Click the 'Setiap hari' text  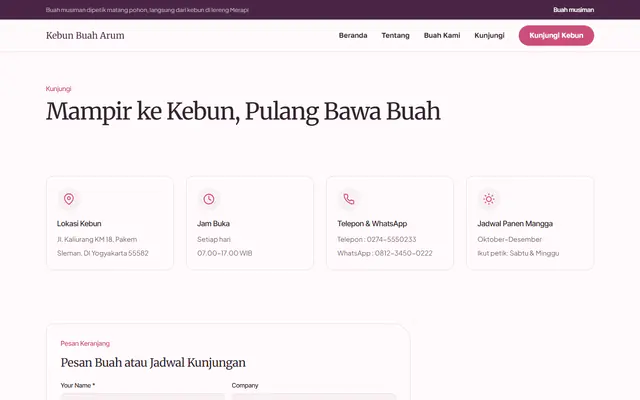pos(214,239)
